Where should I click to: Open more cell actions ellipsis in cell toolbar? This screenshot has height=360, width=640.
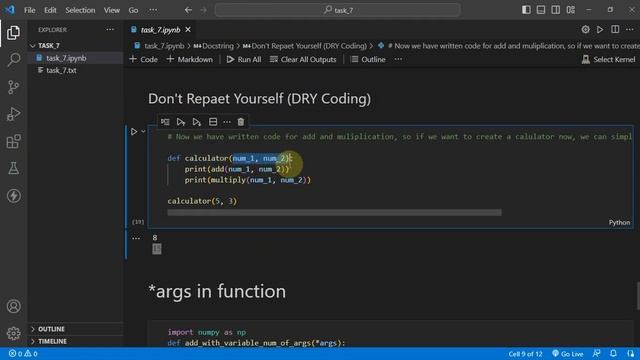click(227, 122)
